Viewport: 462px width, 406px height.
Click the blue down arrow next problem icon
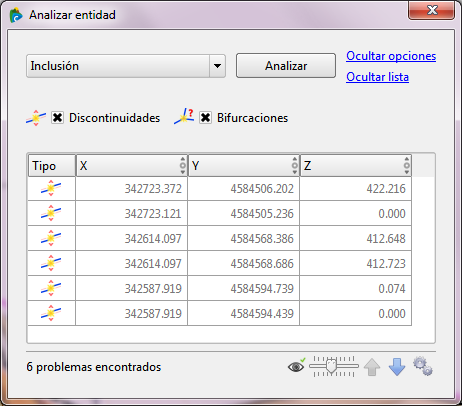pyautogui.click(x=397, y=367)
